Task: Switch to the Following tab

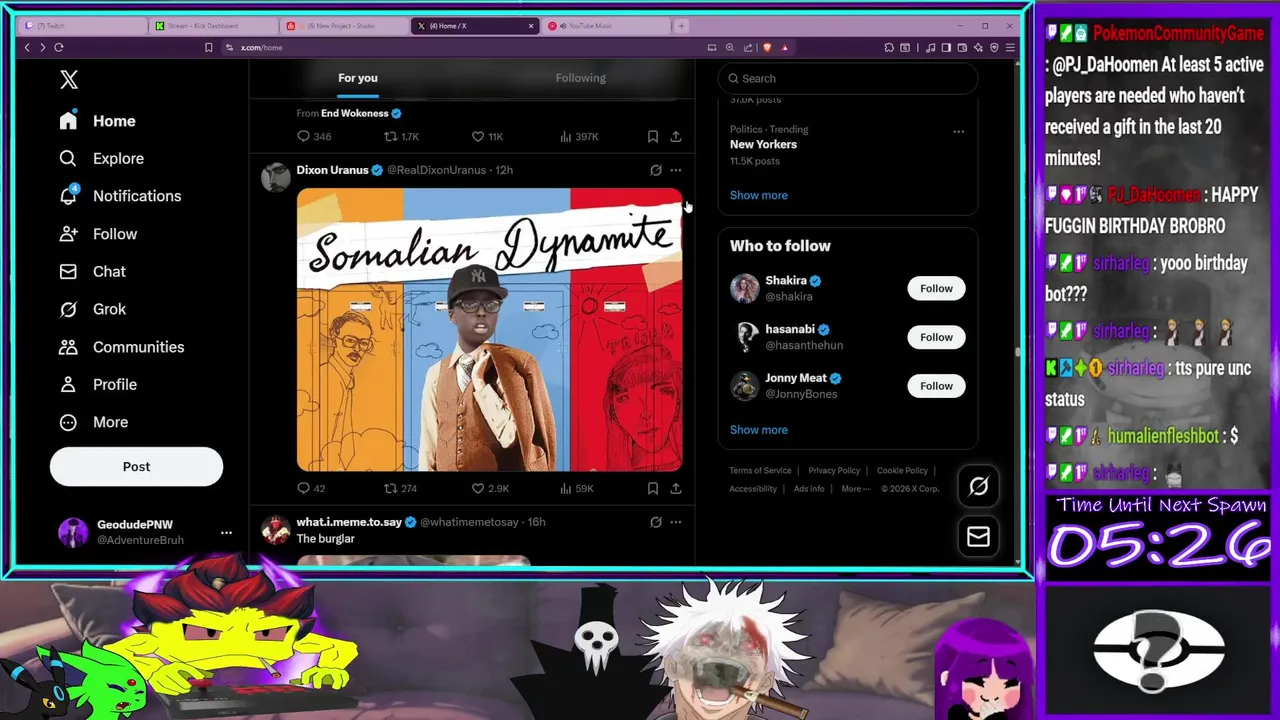Action: click(581, 78)
